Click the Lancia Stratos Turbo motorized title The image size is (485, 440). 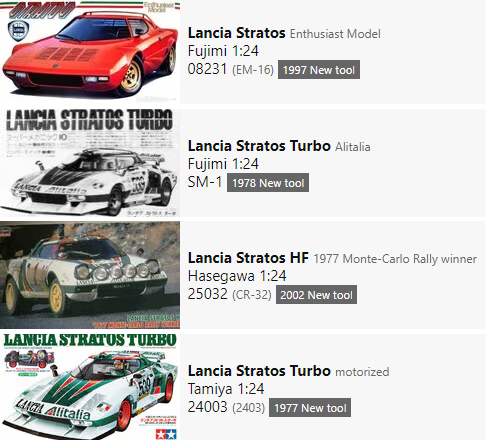tap(288, 371)
